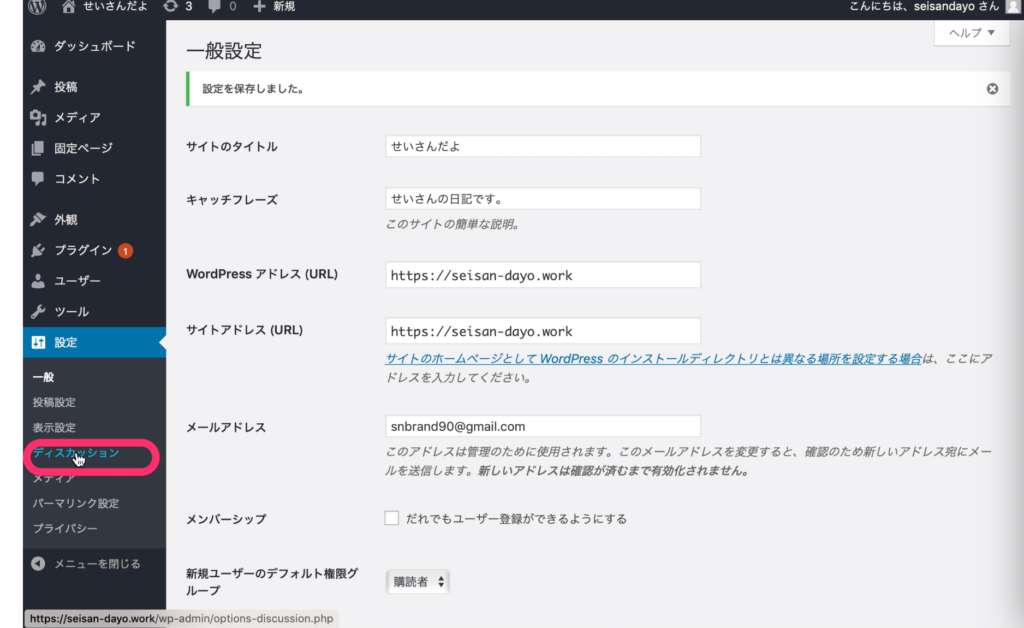Viewport: 1024px width, 628px height.
Task: Click the Site Title input field
Action: [542, 146]
